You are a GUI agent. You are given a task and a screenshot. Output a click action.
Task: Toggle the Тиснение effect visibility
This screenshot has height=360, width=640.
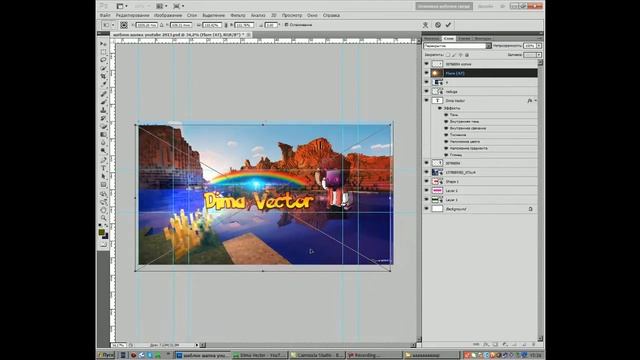[446, 135]
